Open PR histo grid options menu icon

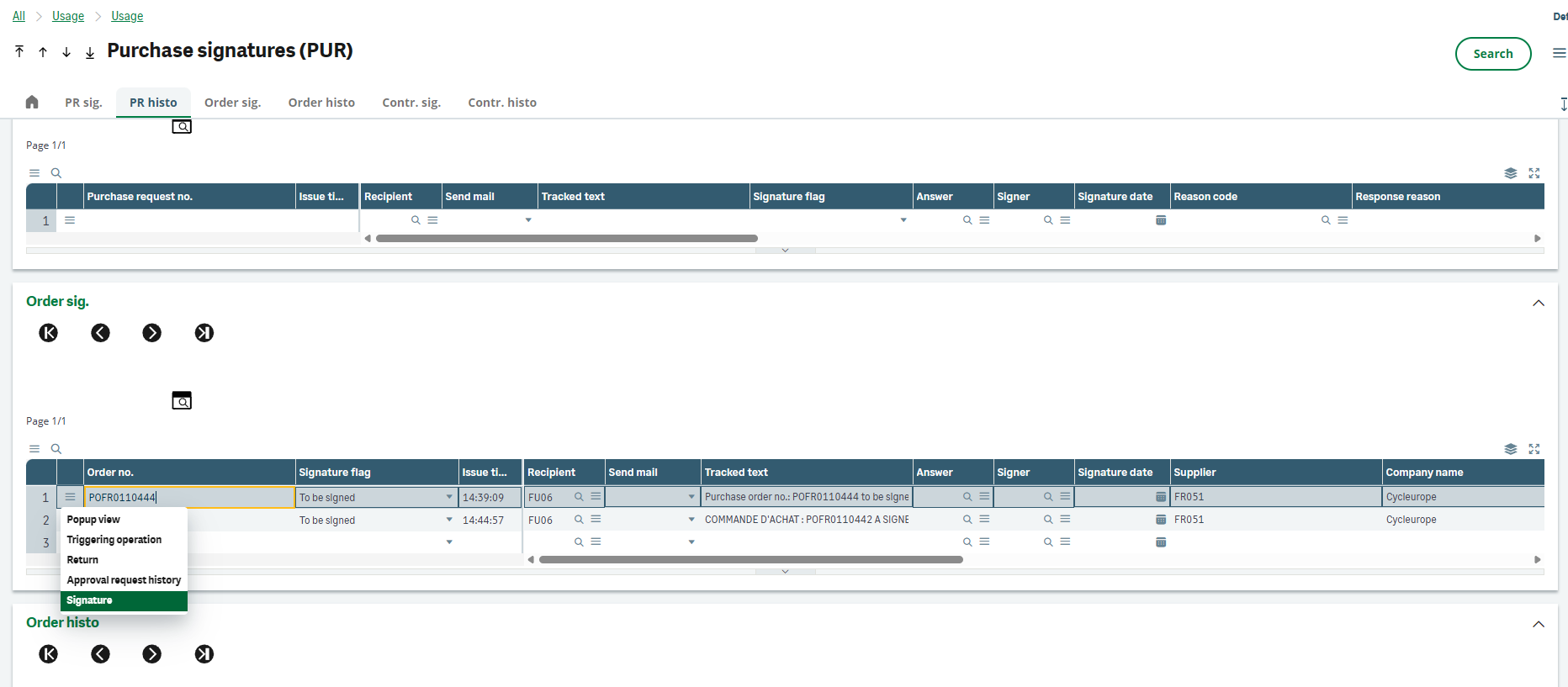point(34,173)
